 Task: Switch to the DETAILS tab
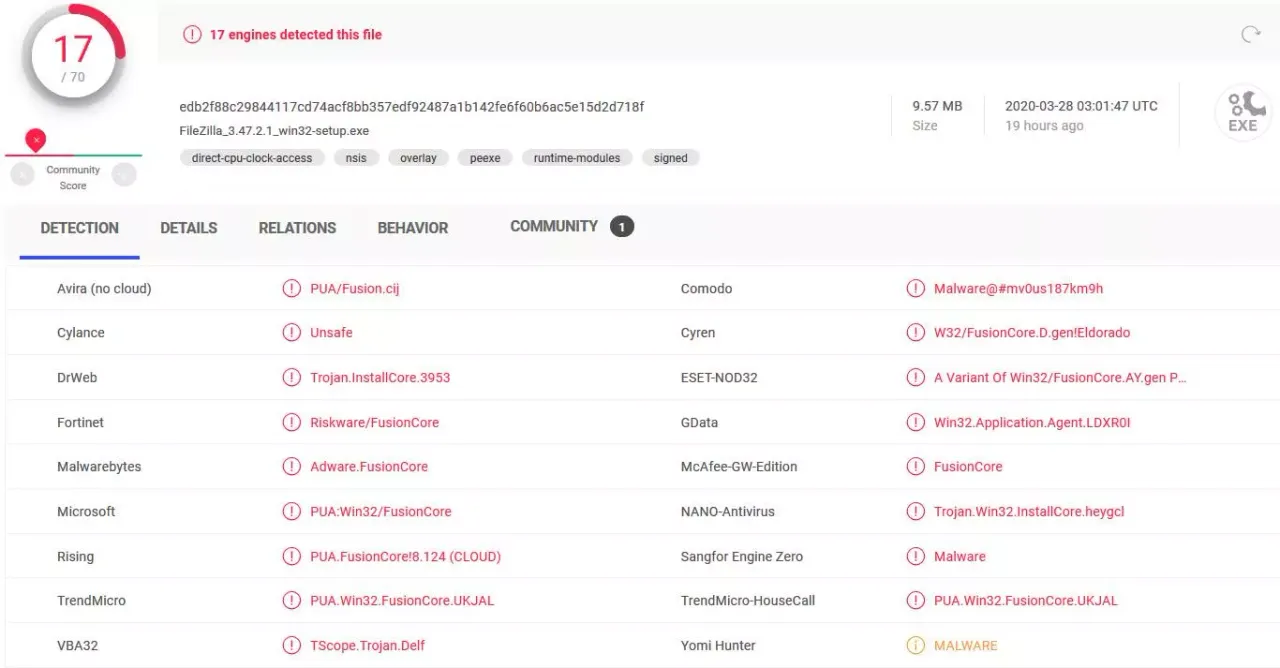coord(189,228)
